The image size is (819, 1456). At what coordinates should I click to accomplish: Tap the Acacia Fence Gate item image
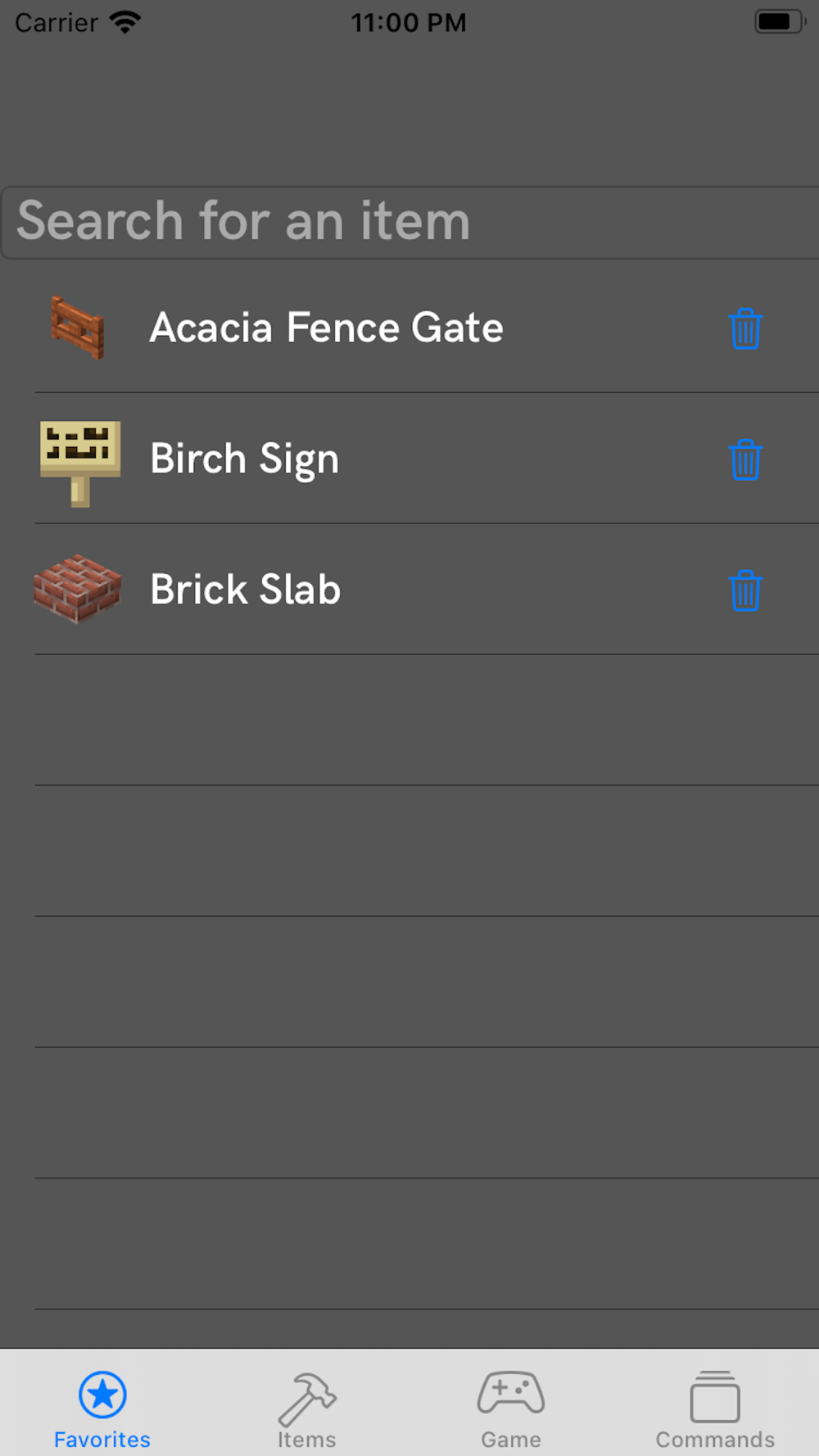78,328
